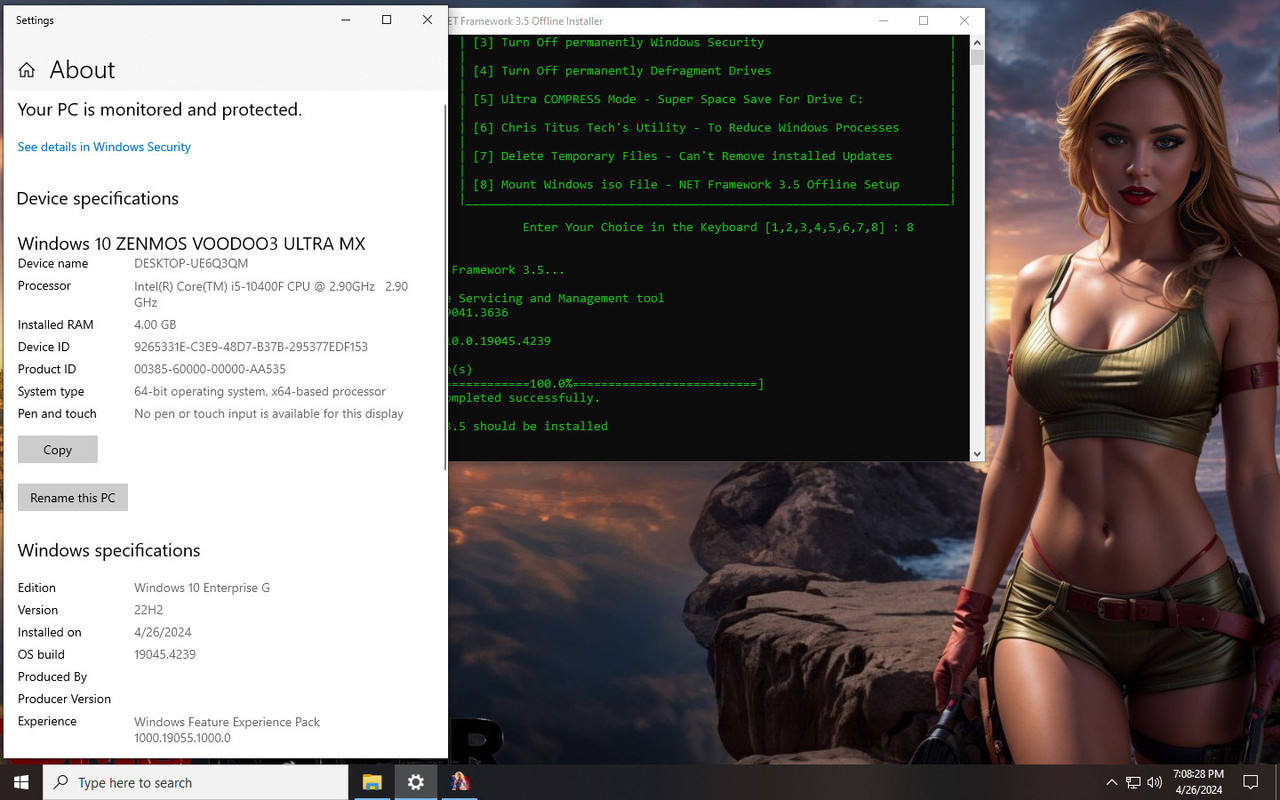The width and height of the screenshot is (1280, 800).
Task: Click Windows Feature Experience Pack text
Action: pyautogui.click(x=227, y=722)
